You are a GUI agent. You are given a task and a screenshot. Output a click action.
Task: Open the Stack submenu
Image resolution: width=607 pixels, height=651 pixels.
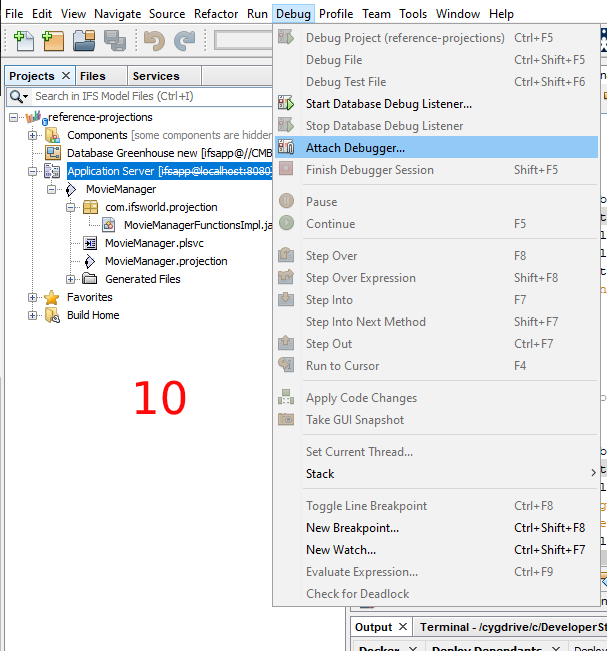(320, 474)
